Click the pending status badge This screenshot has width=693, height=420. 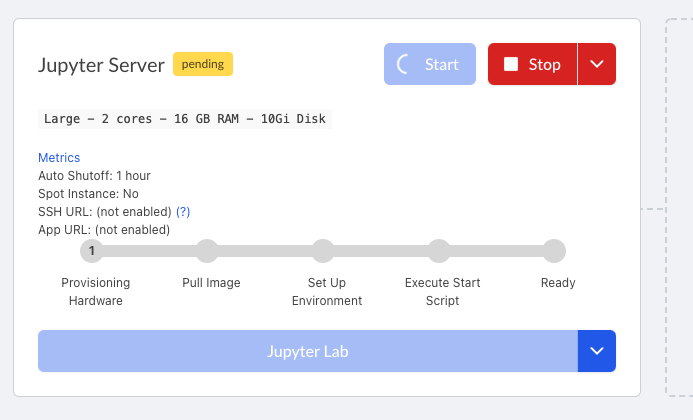tap(203, 64)
